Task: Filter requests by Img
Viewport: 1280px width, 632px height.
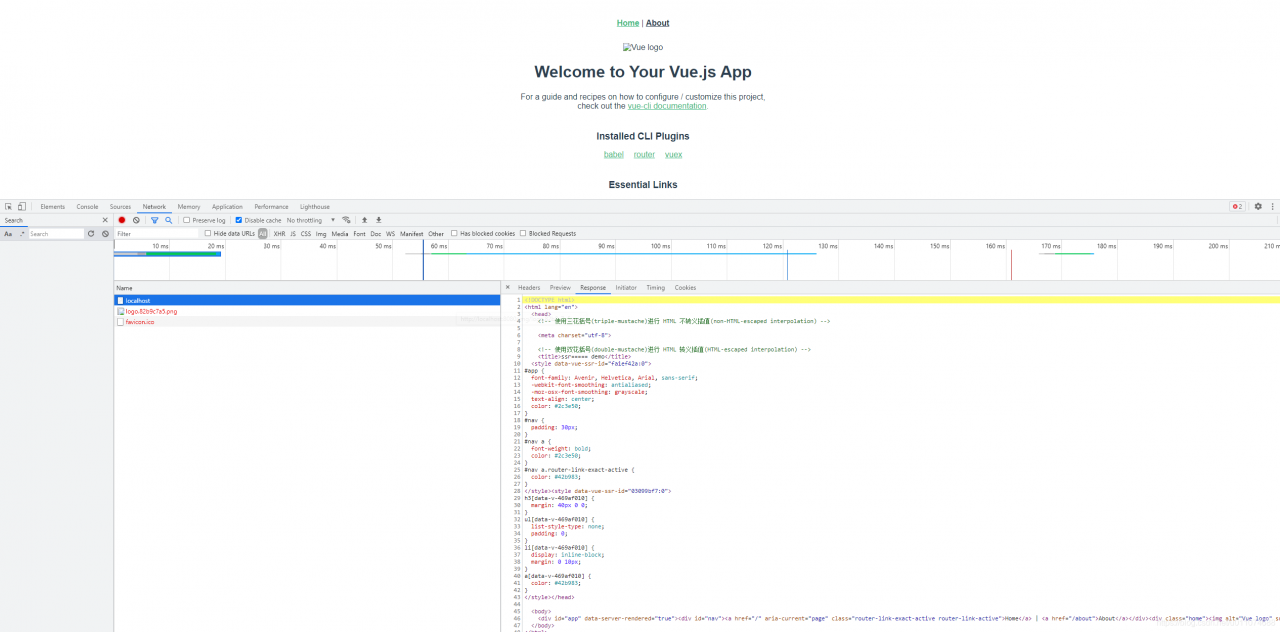Action: pyautogui.click(x=321, y=233)
